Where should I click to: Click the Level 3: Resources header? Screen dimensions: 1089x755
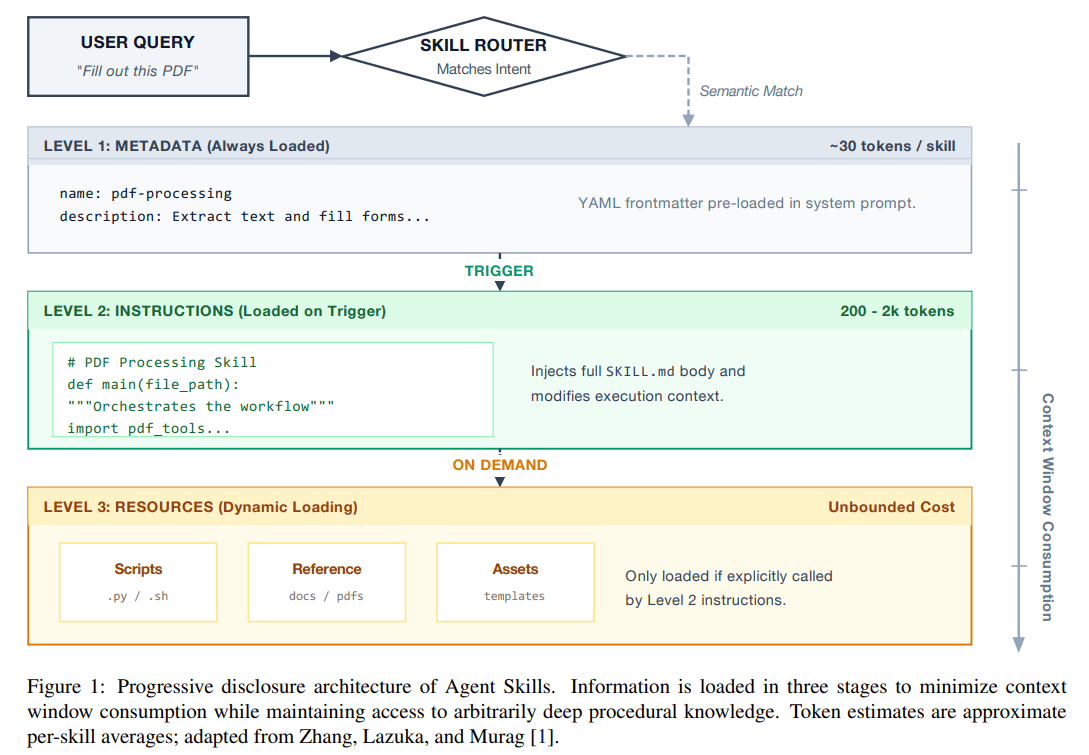(x=200, y=507)
